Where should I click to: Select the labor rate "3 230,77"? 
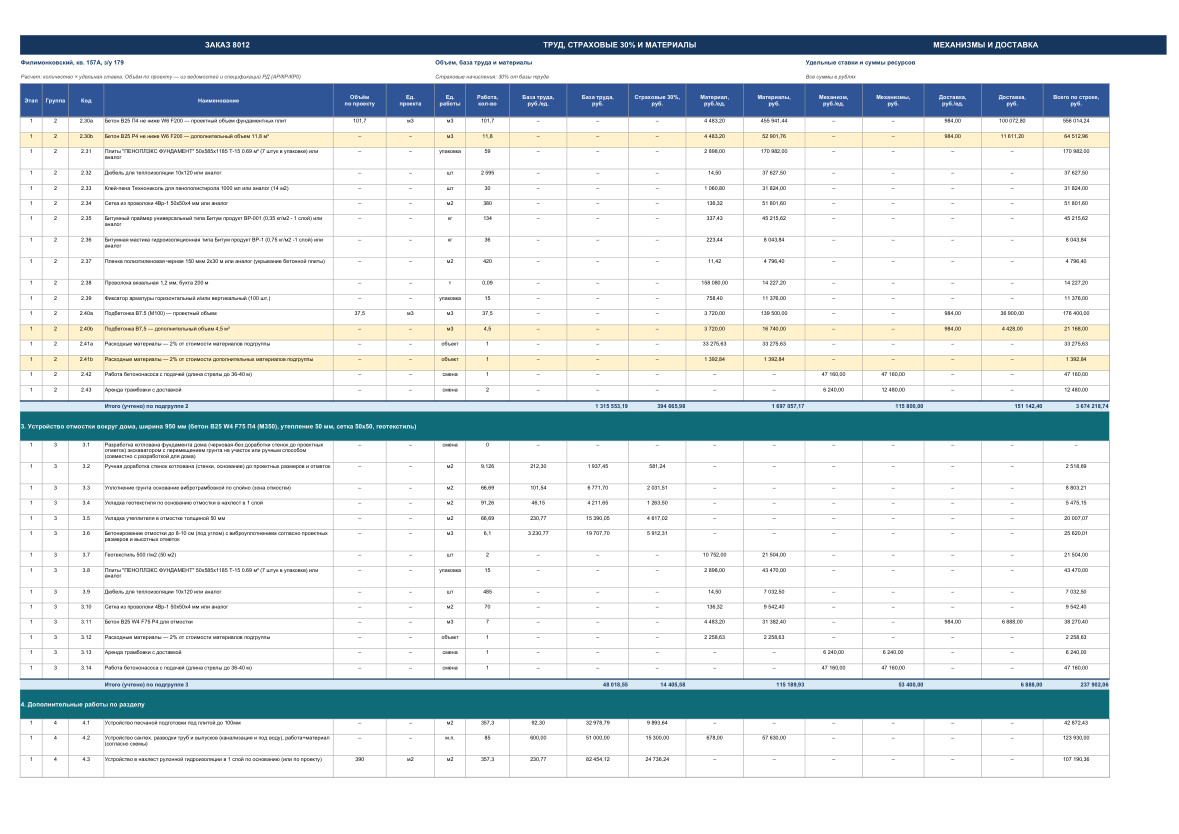coord(538,533)
